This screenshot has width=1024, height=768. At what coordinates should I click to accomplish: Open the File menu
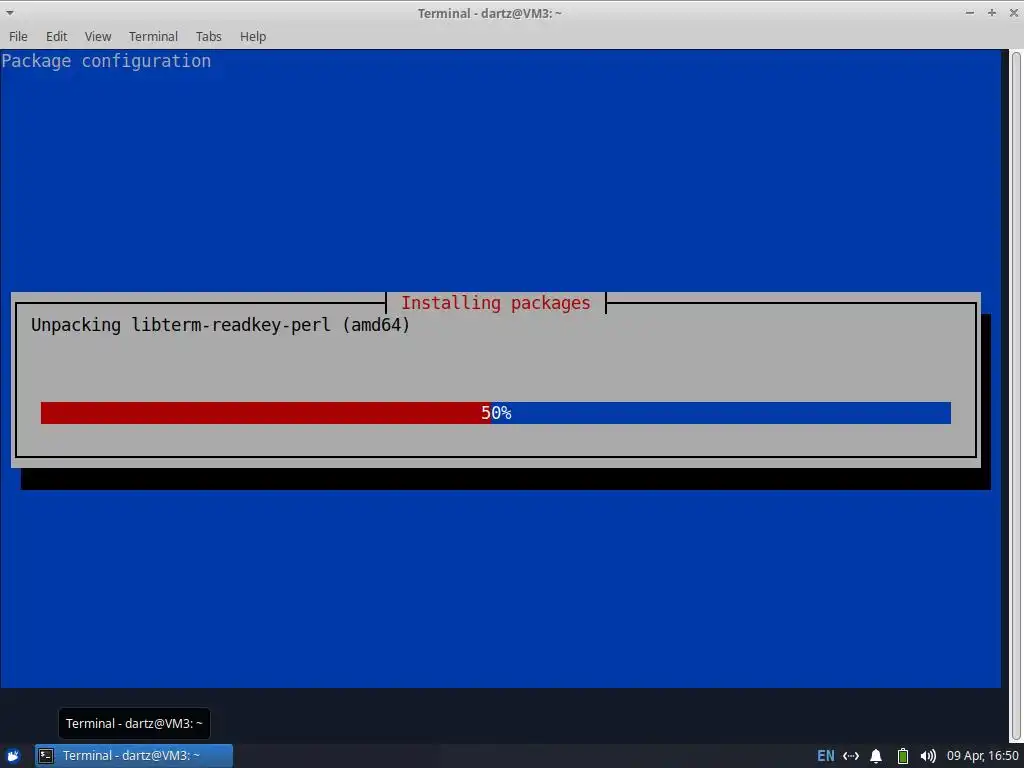tap(18, 37)
